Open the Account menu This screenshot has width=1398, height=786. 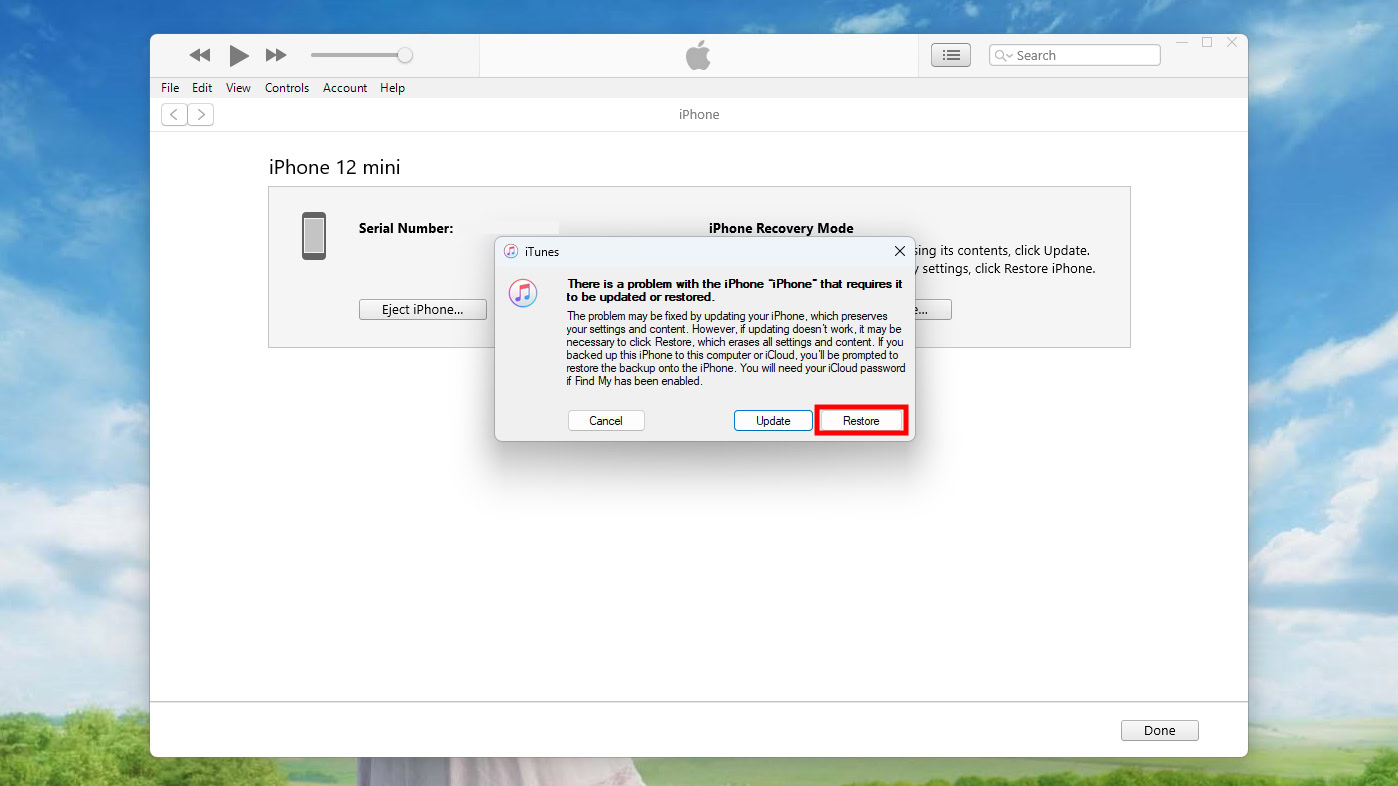click(345, 88)
